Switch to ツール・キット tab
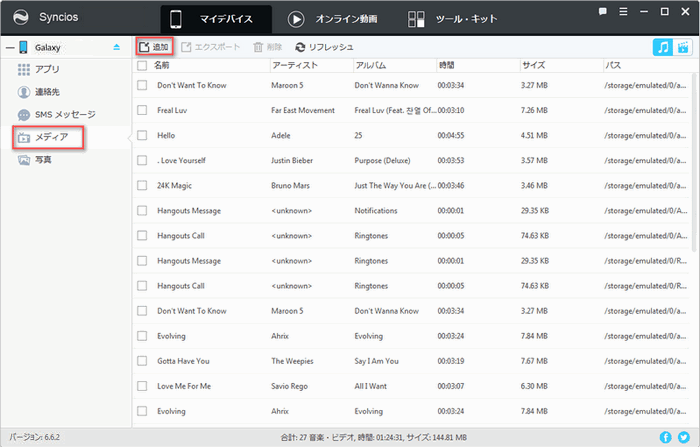700x447 pixels. coord(452,19)
